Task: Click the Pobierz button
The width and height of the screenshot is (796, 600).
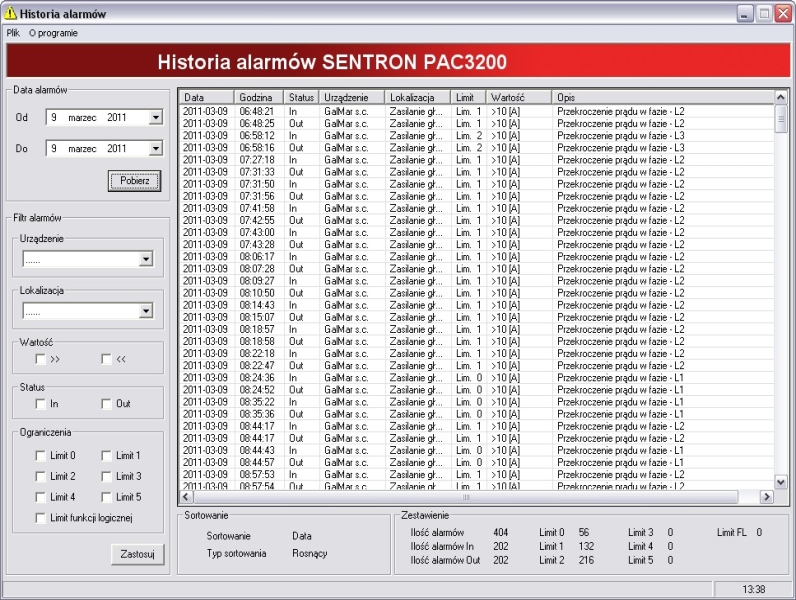Action: pyautogui.click(x=135, y=181)
